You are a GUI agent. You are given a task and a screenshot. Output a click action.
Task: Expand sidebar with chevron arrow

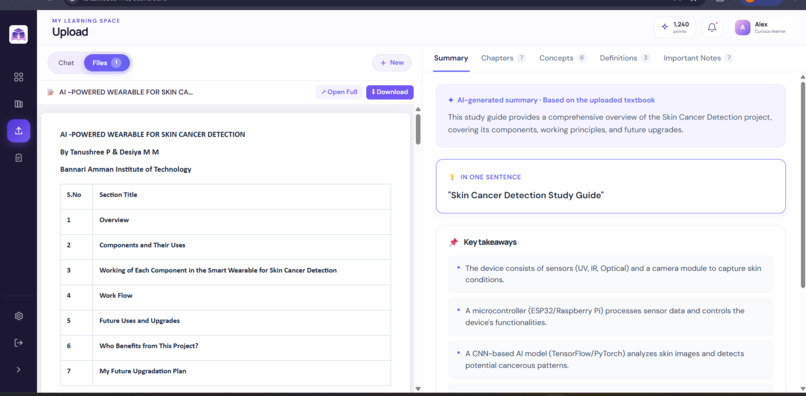coord(19,369)
